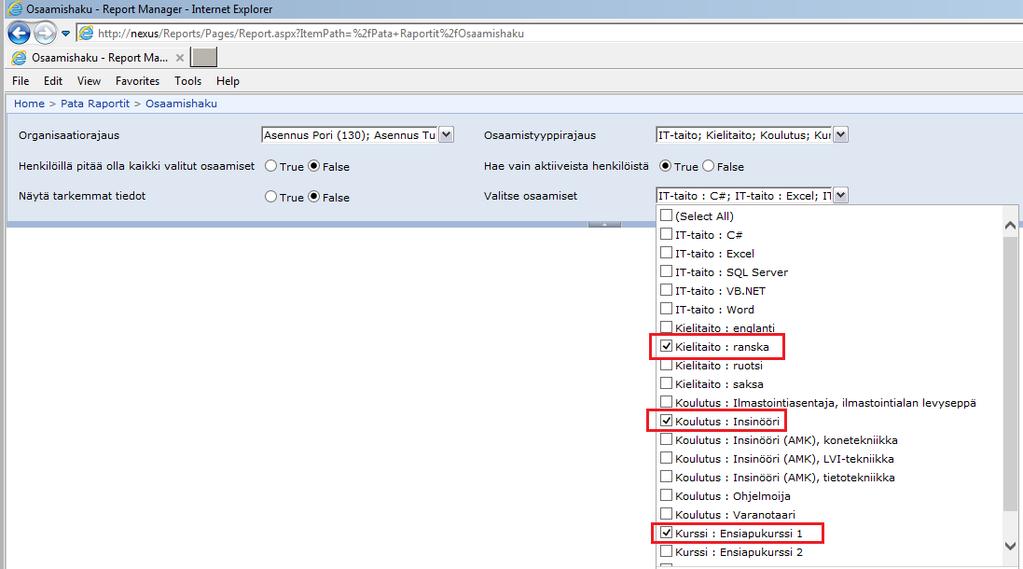This screenshot has height=569, width=1023.
Task: Collapse the parameter area toggle handle
Action: (x=604, y=224)
